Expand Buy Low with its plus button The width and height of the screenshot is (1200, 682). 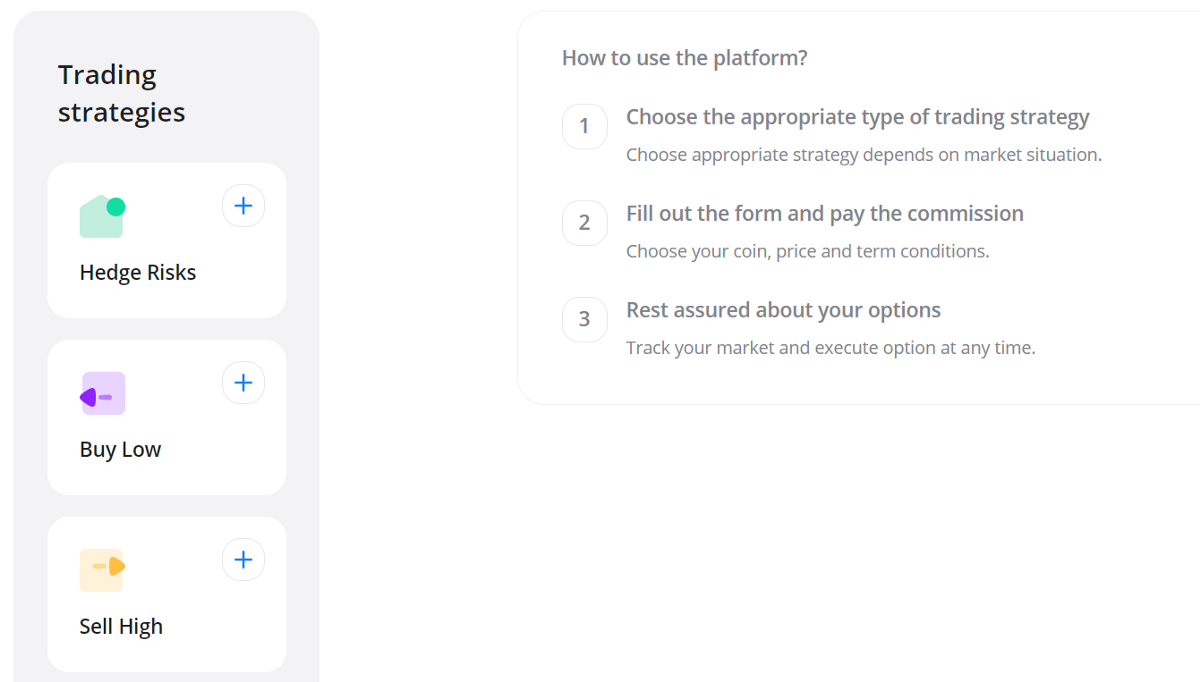point(243,383)
